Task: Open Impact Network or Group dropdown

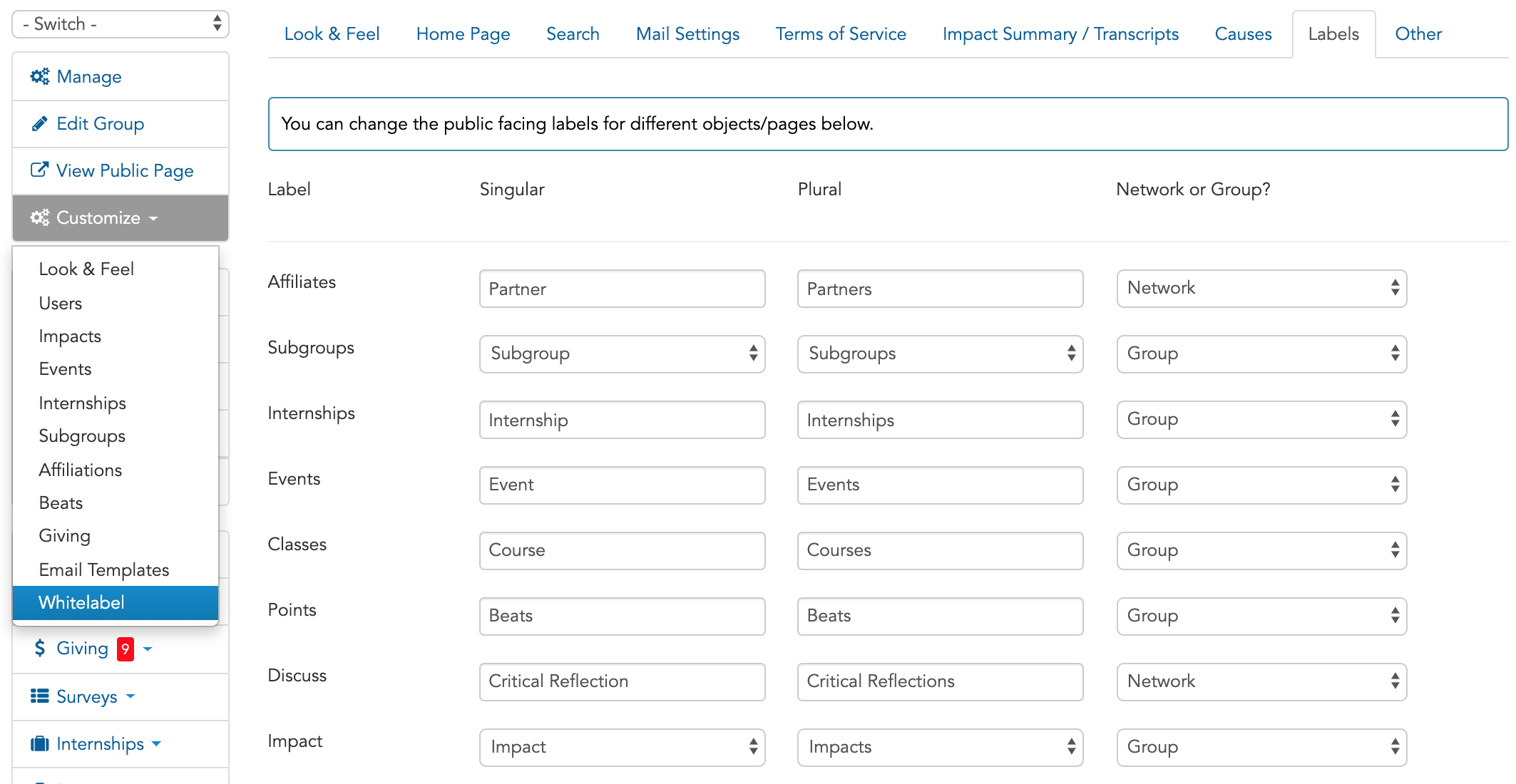Action: point(1261,747)
